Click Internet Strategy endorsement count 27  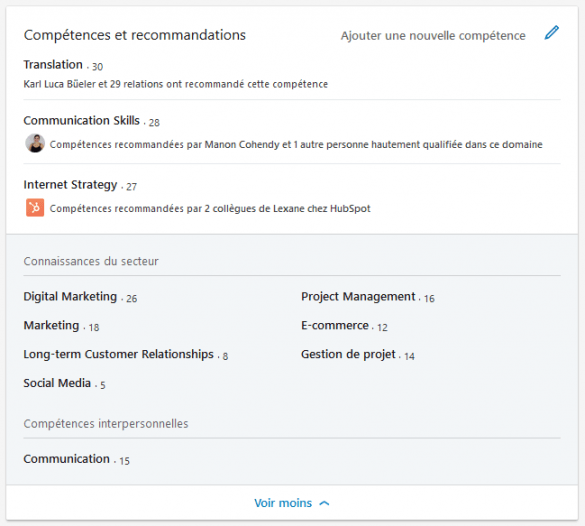tap(131, 187)
